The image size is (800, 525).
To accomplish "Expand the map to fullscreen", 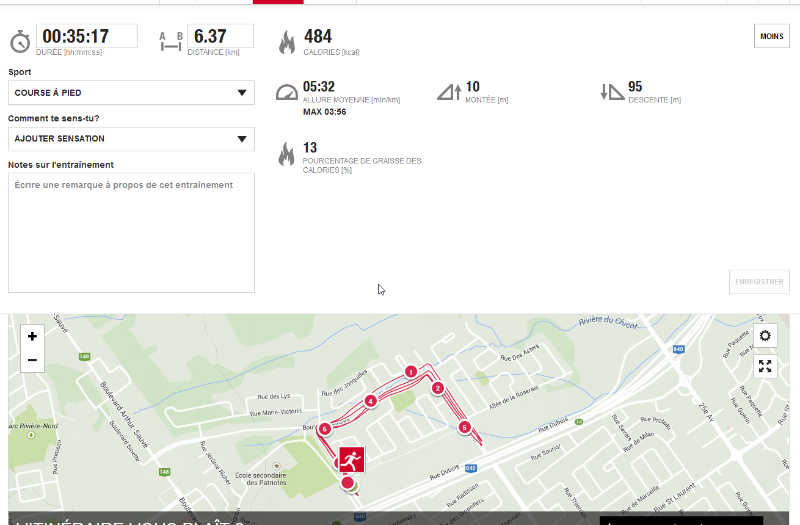I will tap(765, 366).
